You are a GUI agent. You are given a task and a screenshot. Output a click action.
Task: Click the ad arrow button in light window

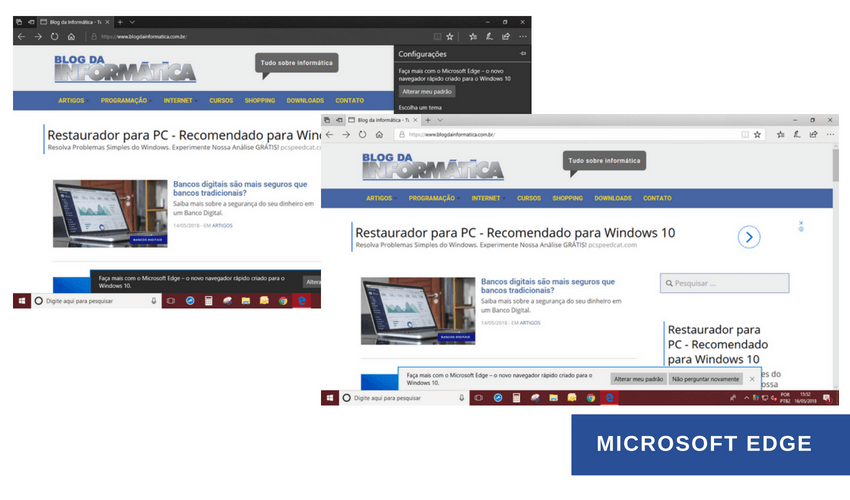749,237
